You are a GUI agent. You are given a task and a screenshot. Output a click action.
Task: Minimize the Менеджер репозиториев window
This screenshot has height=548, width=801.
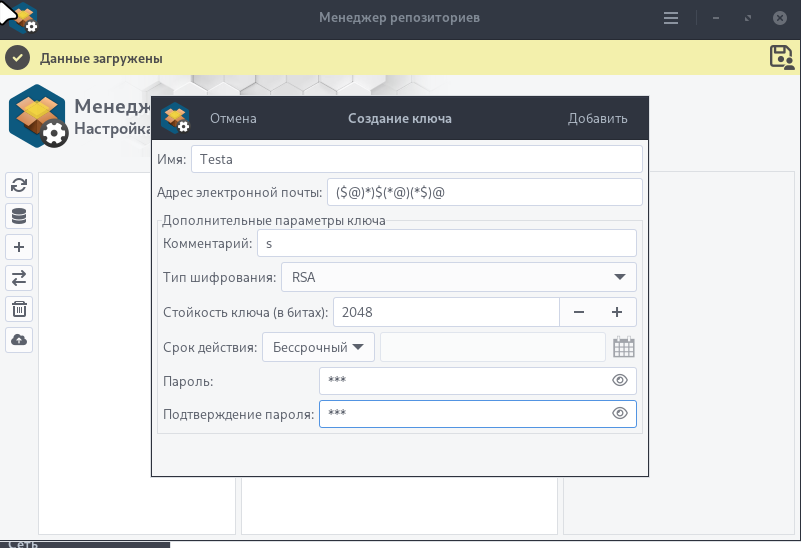pyautogui.click(x=716, y=18)
